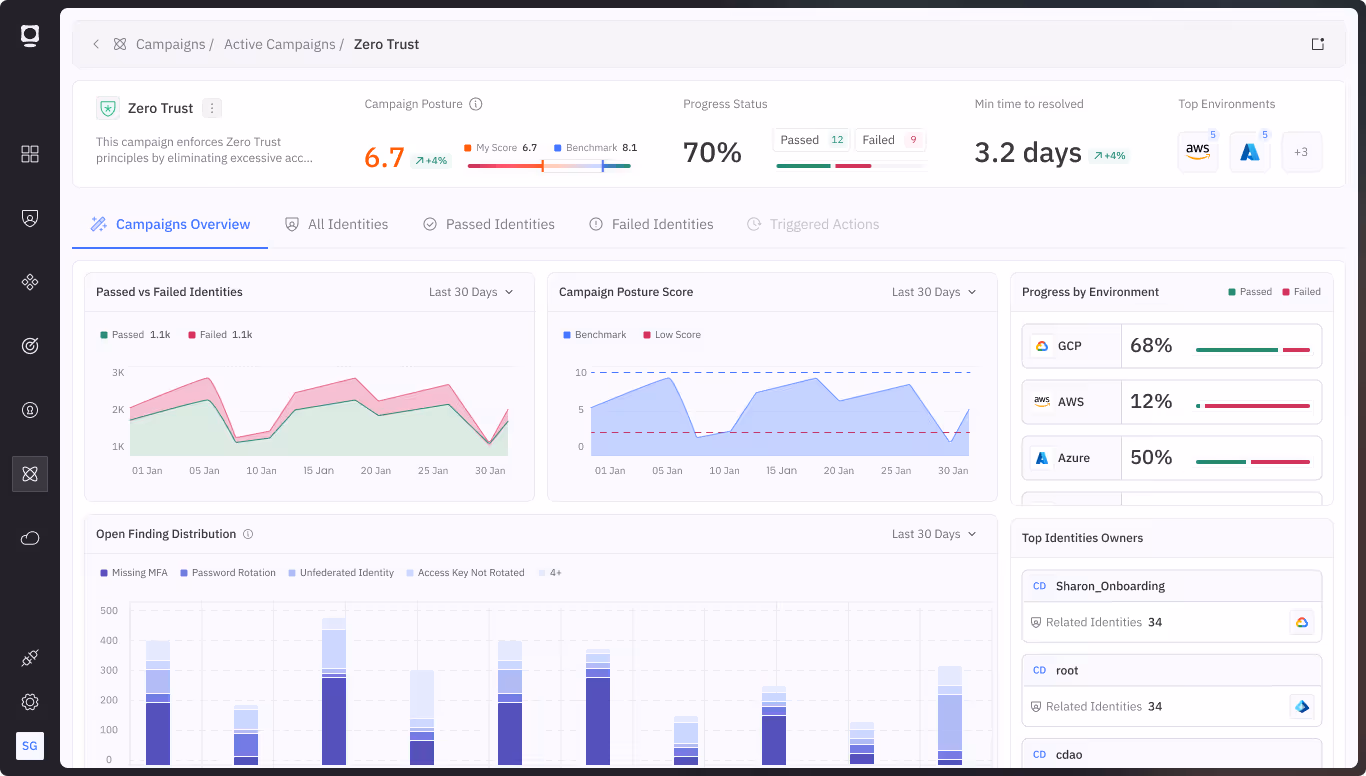The height and width of the screenshot is (776, 1366).
Task: Click the 3.2 days resolve time
Action: coord(1028,153)
